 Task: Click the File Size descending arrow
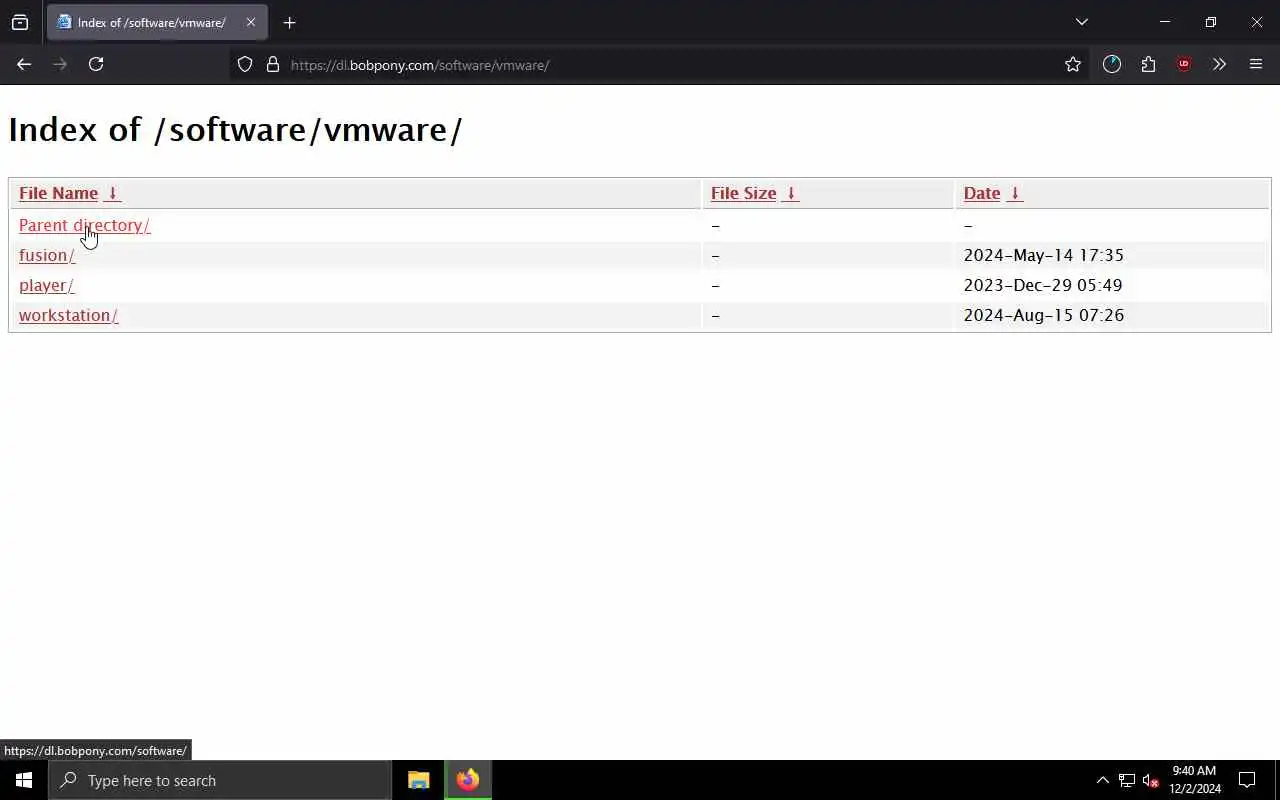790,193
